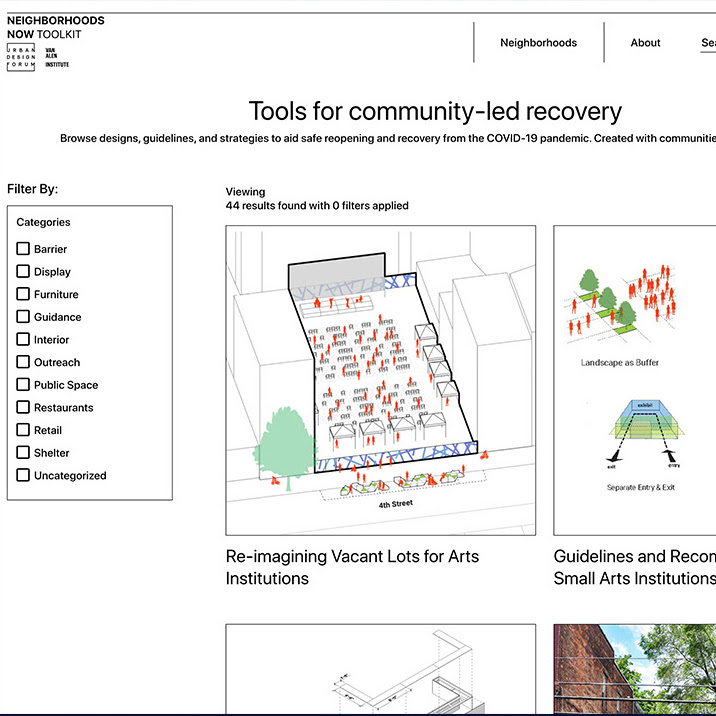Open the brick building photo thumbnail
Image resolution: width=716 pixels, height=716 pixels.
click(x=634, y=670)
